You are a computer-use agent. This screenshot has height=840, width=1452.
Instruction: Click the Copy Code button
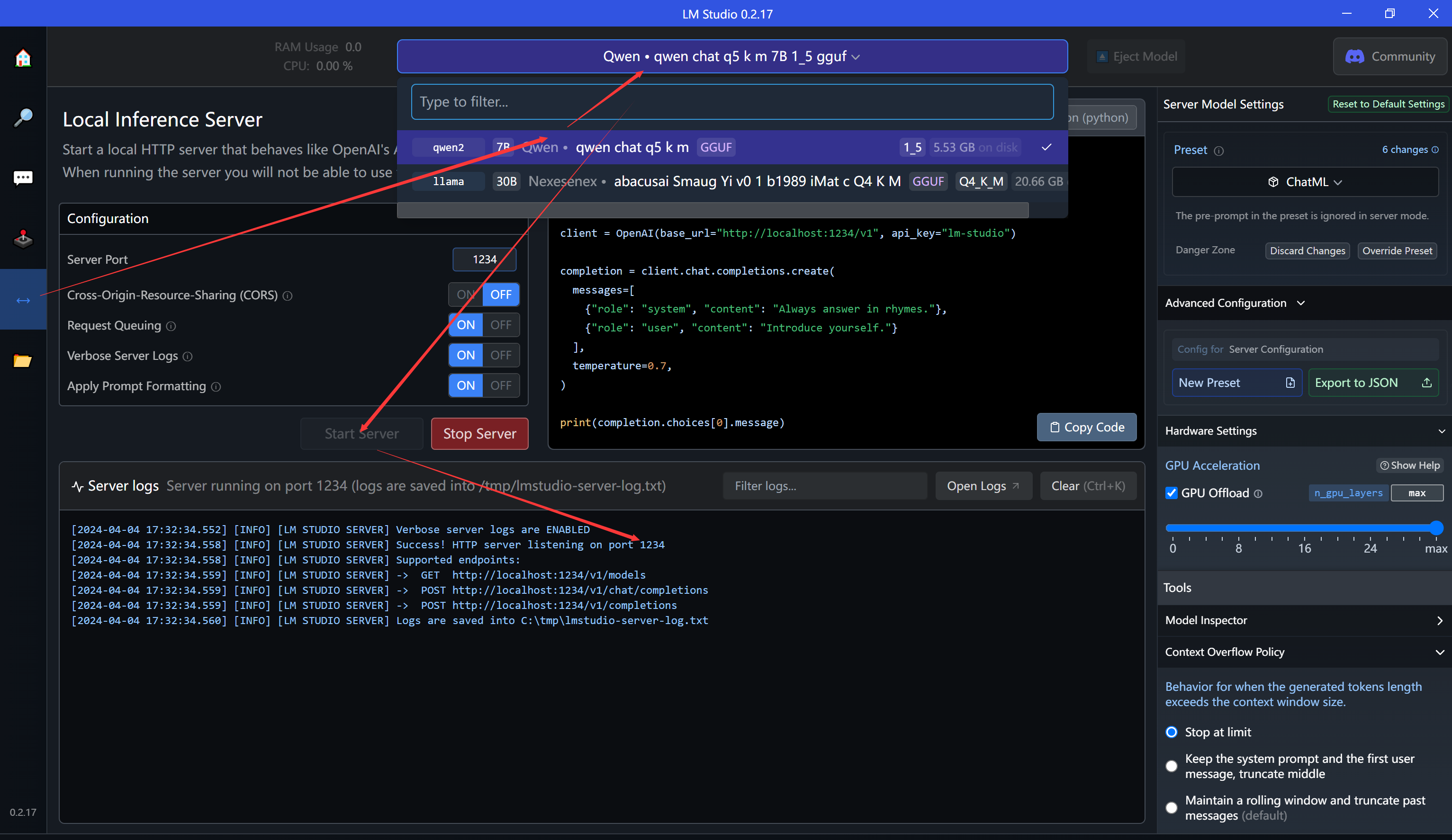(1087, 427)
